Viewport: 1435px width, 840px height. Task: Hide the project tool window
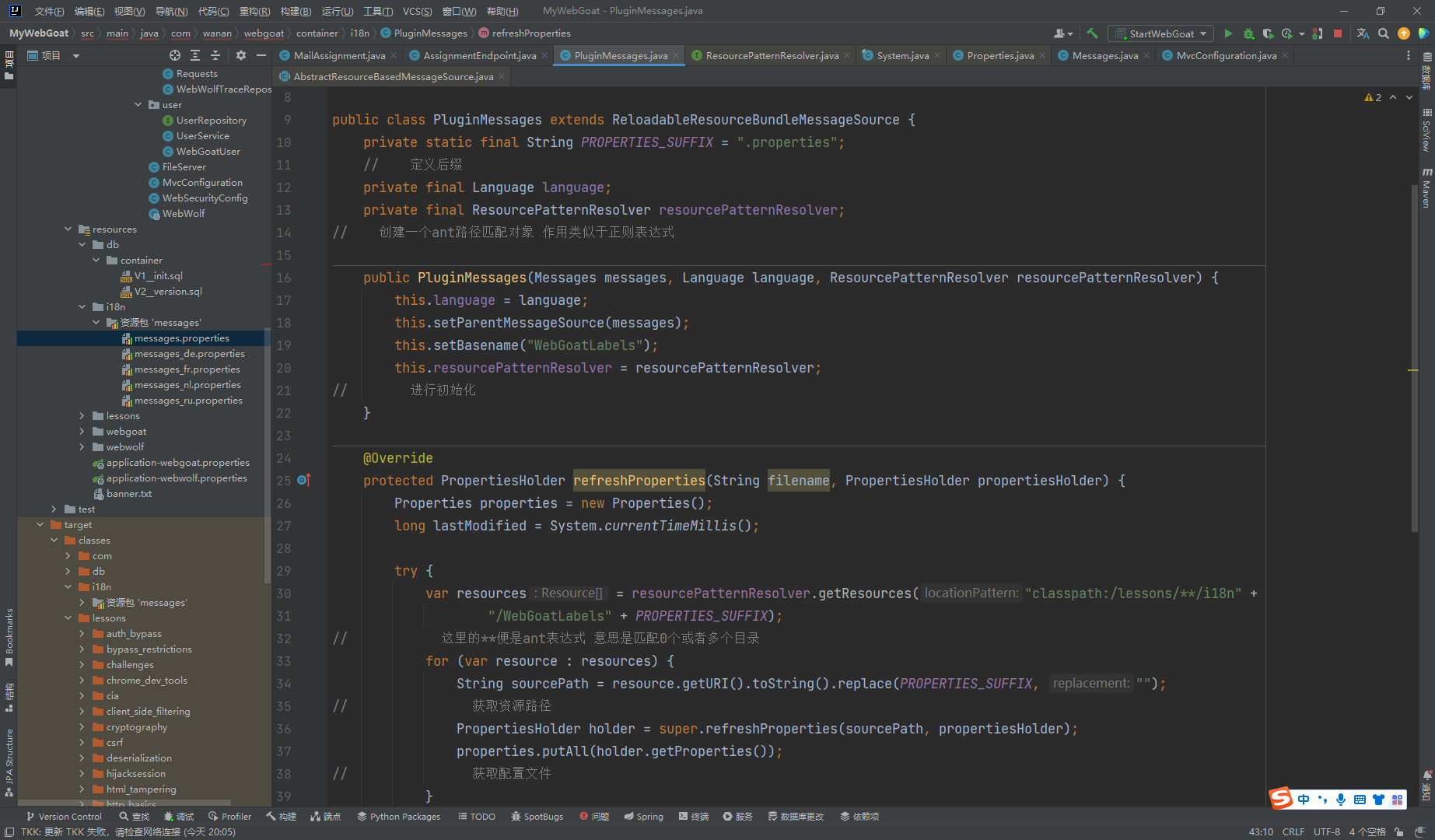tap(261, 55)
